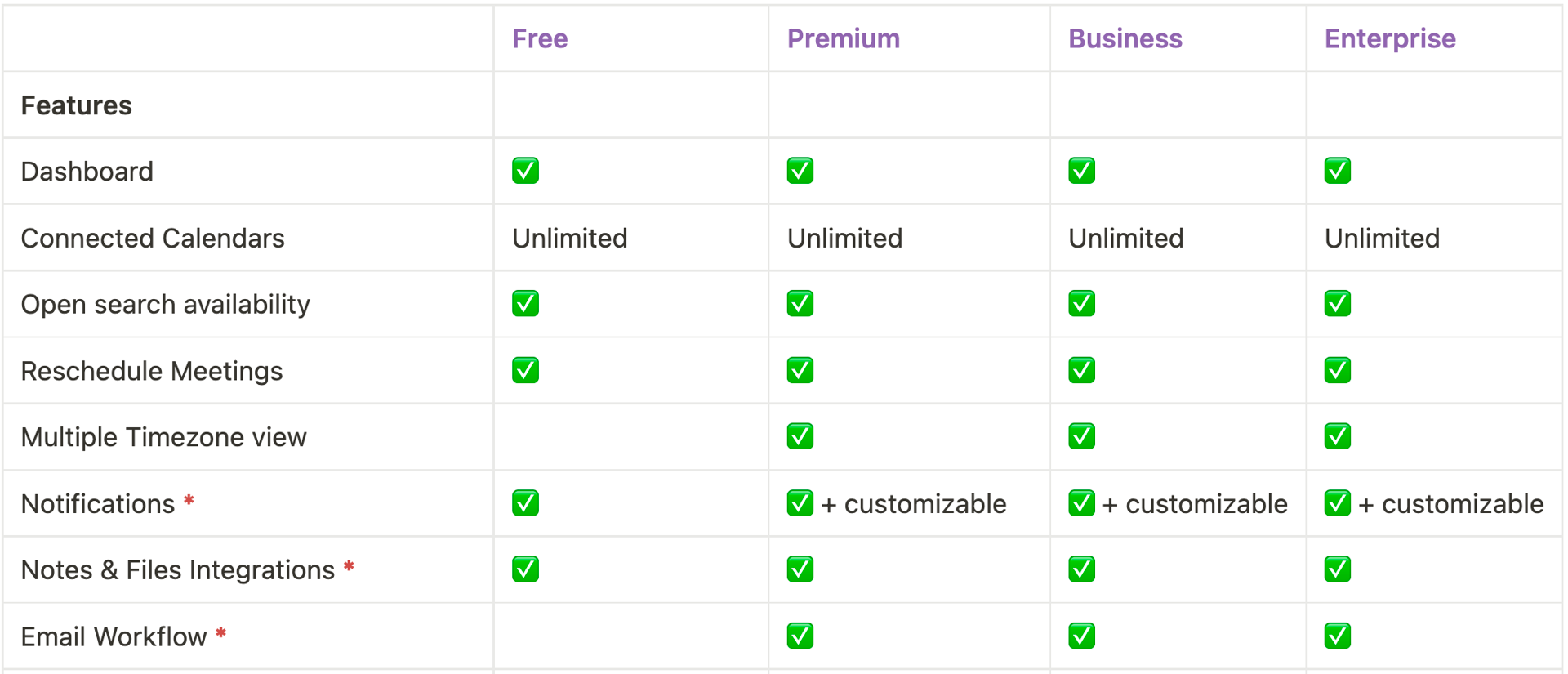Click the Dashboard checkmark under Enterprise
The width and height of the screenshot is (1568, 674).
coord(1338,171)
